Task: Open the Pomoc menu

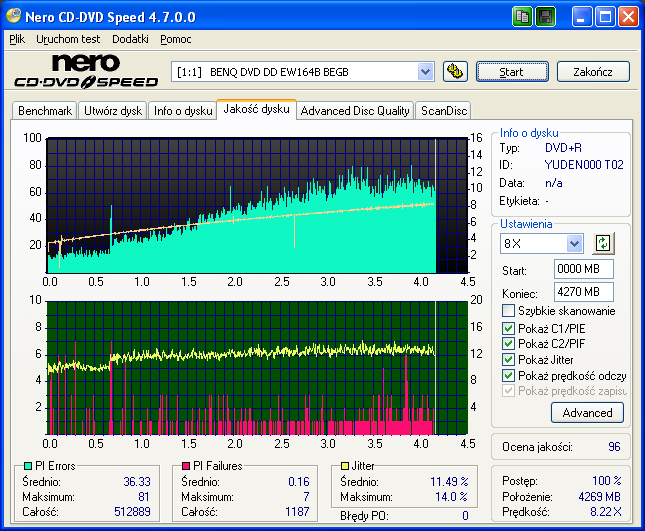Action: click(x=176, y=39)
